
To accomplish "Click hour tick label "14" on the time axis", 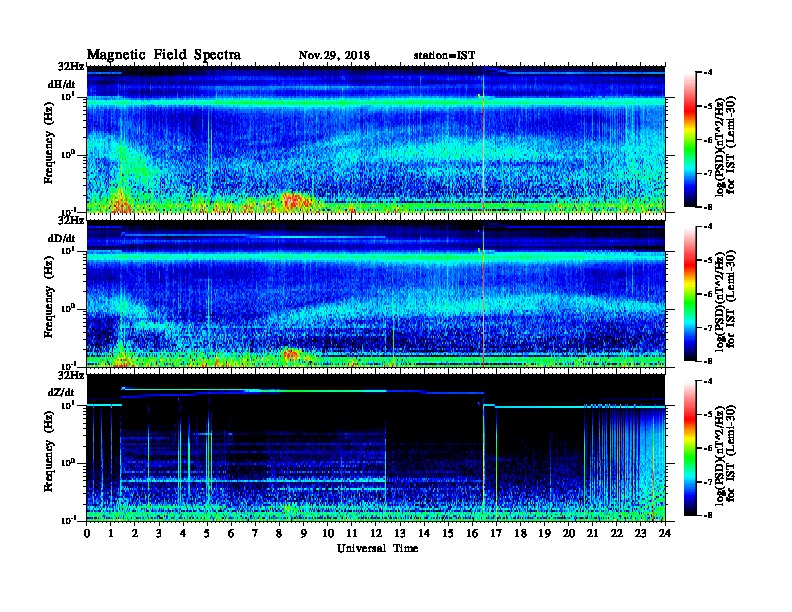I will tap(424, 533).
